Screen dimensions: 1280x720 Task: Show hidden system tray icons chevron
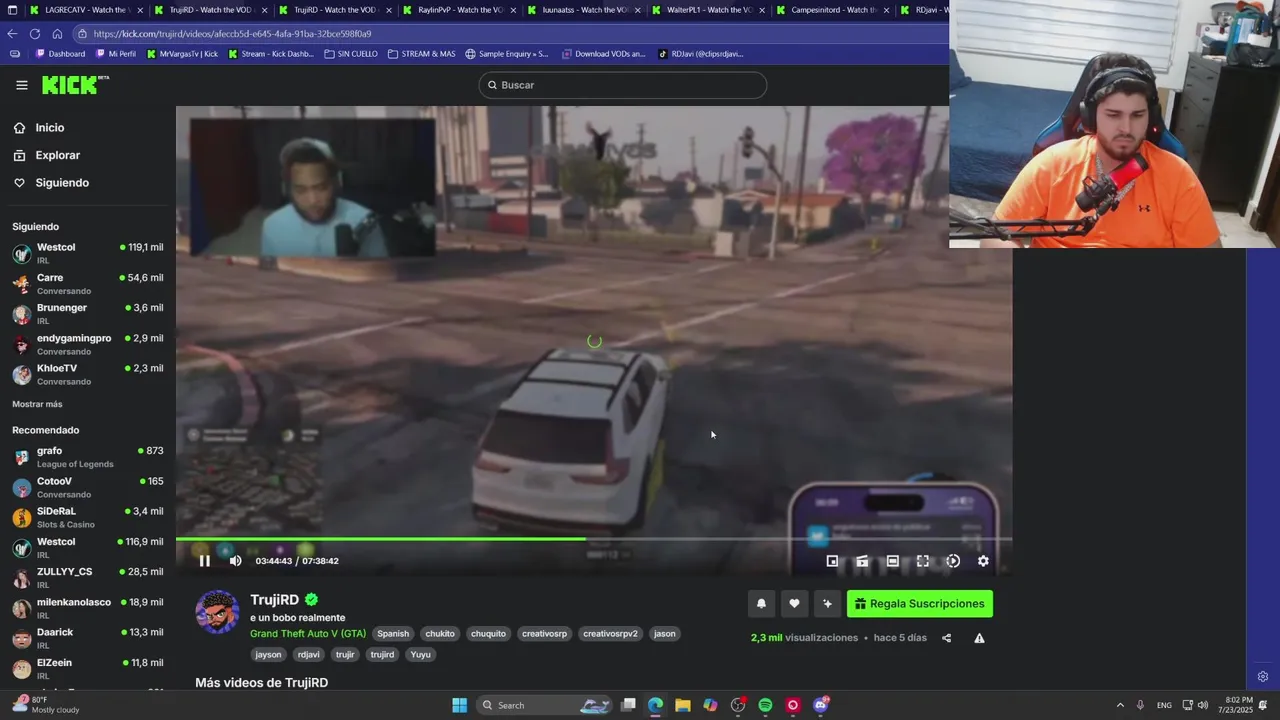coord(1120,705)
